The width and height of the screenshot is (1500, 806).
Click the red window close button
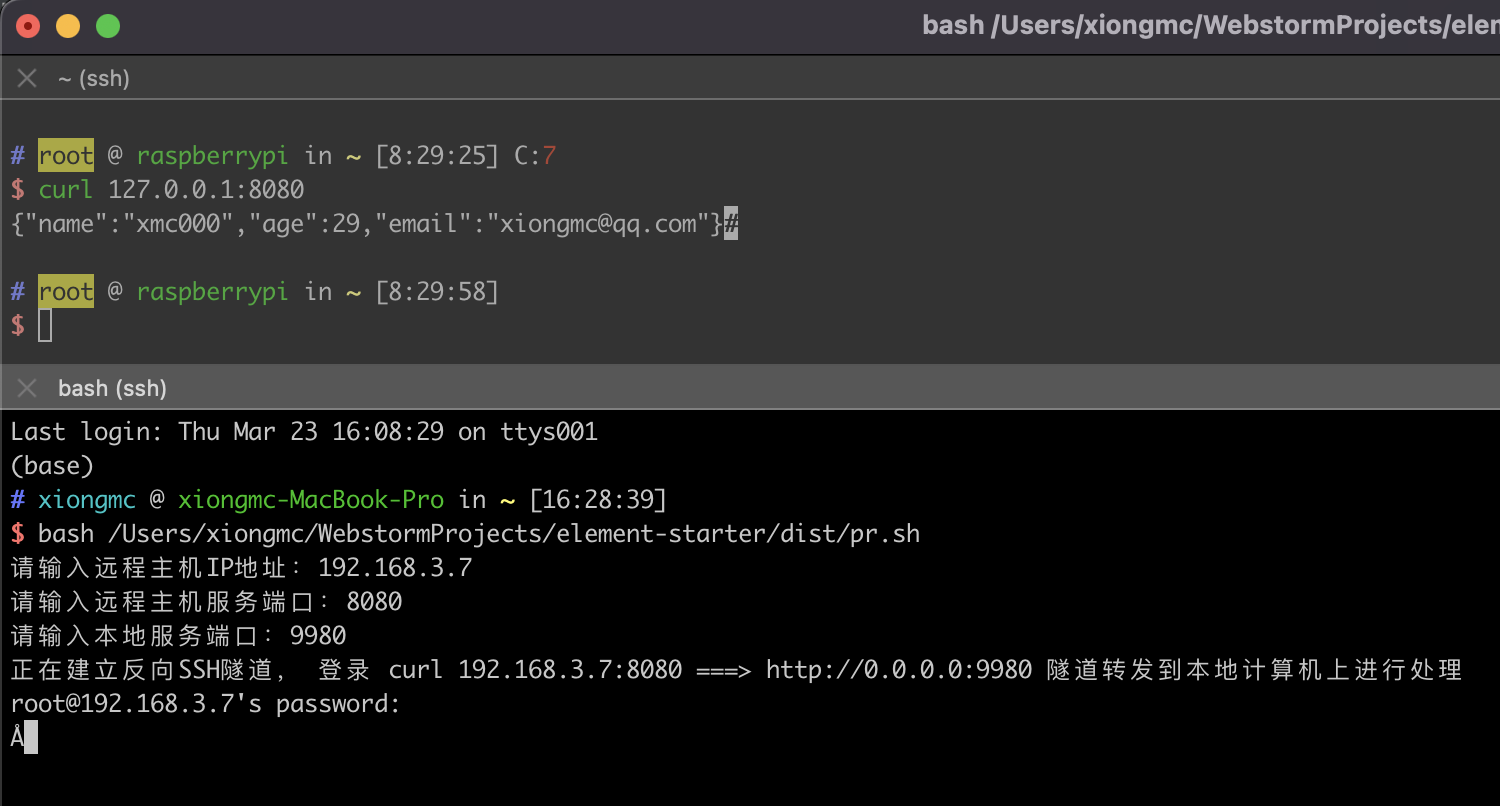tap(28, 26)
